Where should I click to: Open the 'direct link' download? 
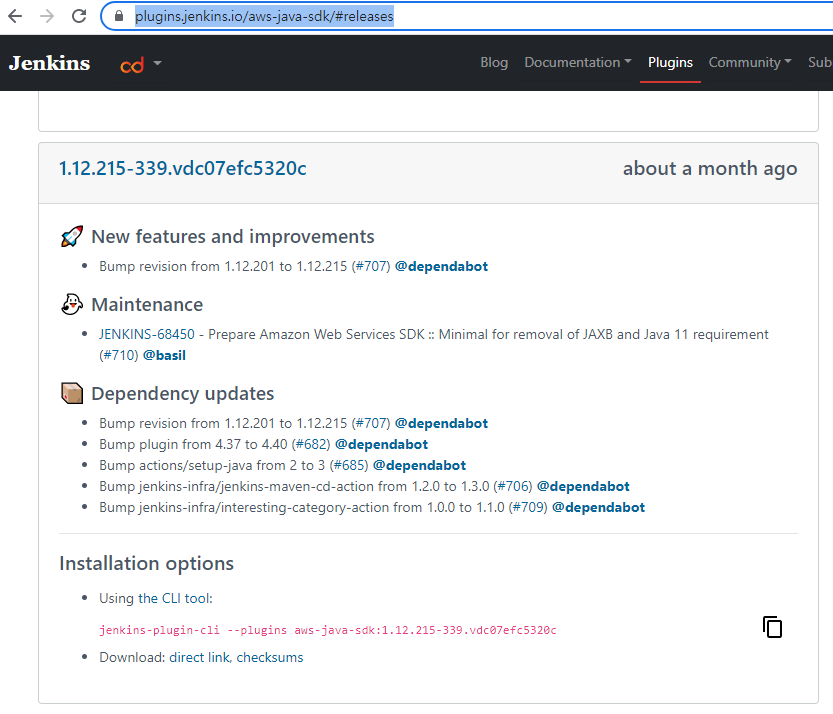click(x=199, y=657)
